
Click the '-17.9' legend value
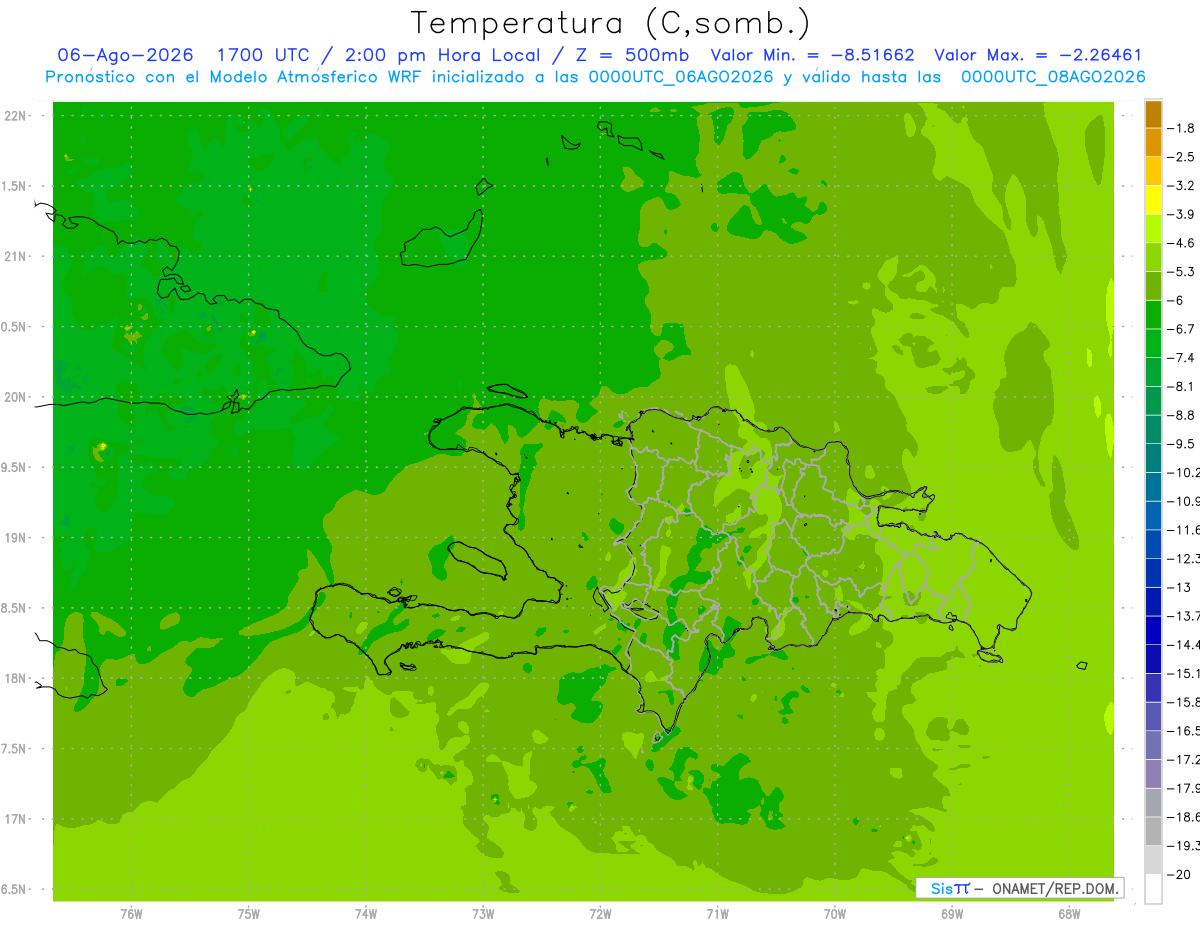point(1183,788)
